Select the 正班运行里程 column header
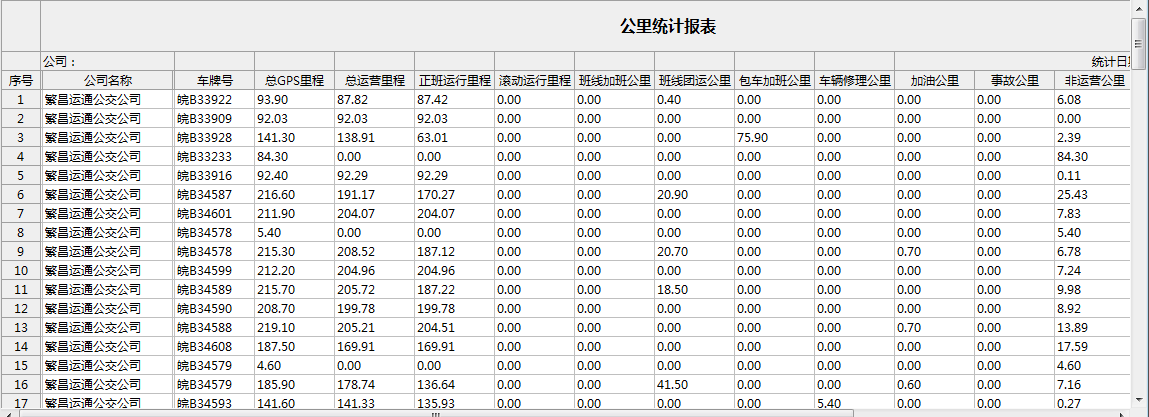Screen dimensions: 1149x417 pos(454,80)
